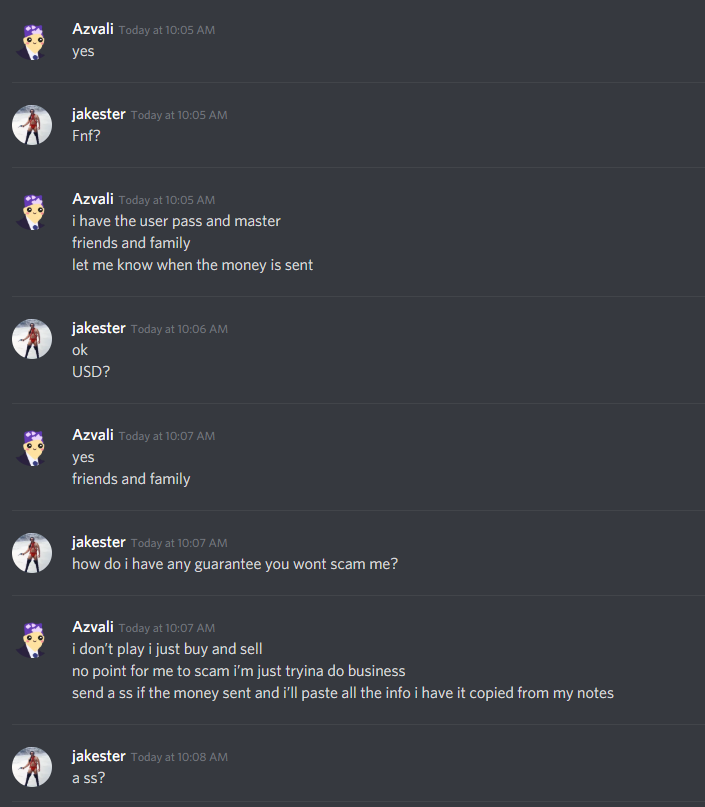Open Azvali's avatar next to 'i don't play i just buy and sell'

click(32, 638)
